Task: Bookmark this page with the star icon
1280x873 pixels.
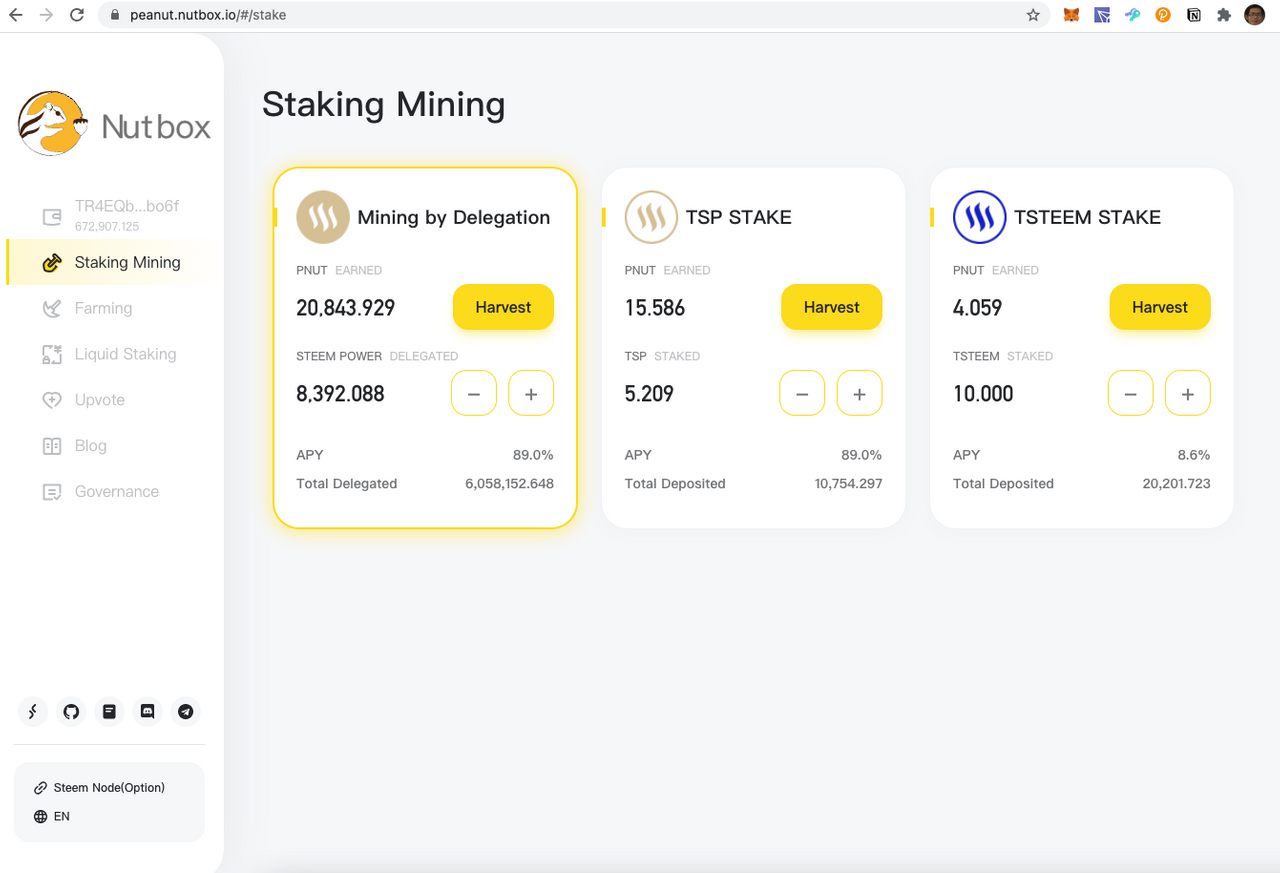Action: coord(1033,15)
